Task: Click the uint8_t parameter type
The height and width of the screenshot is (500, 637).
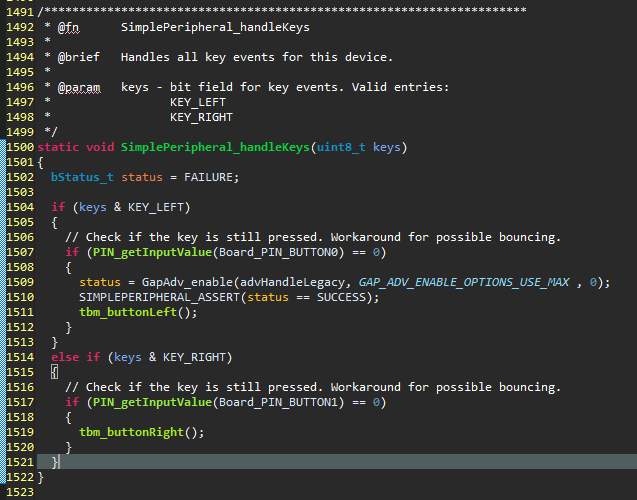Action: click(341, 147)
